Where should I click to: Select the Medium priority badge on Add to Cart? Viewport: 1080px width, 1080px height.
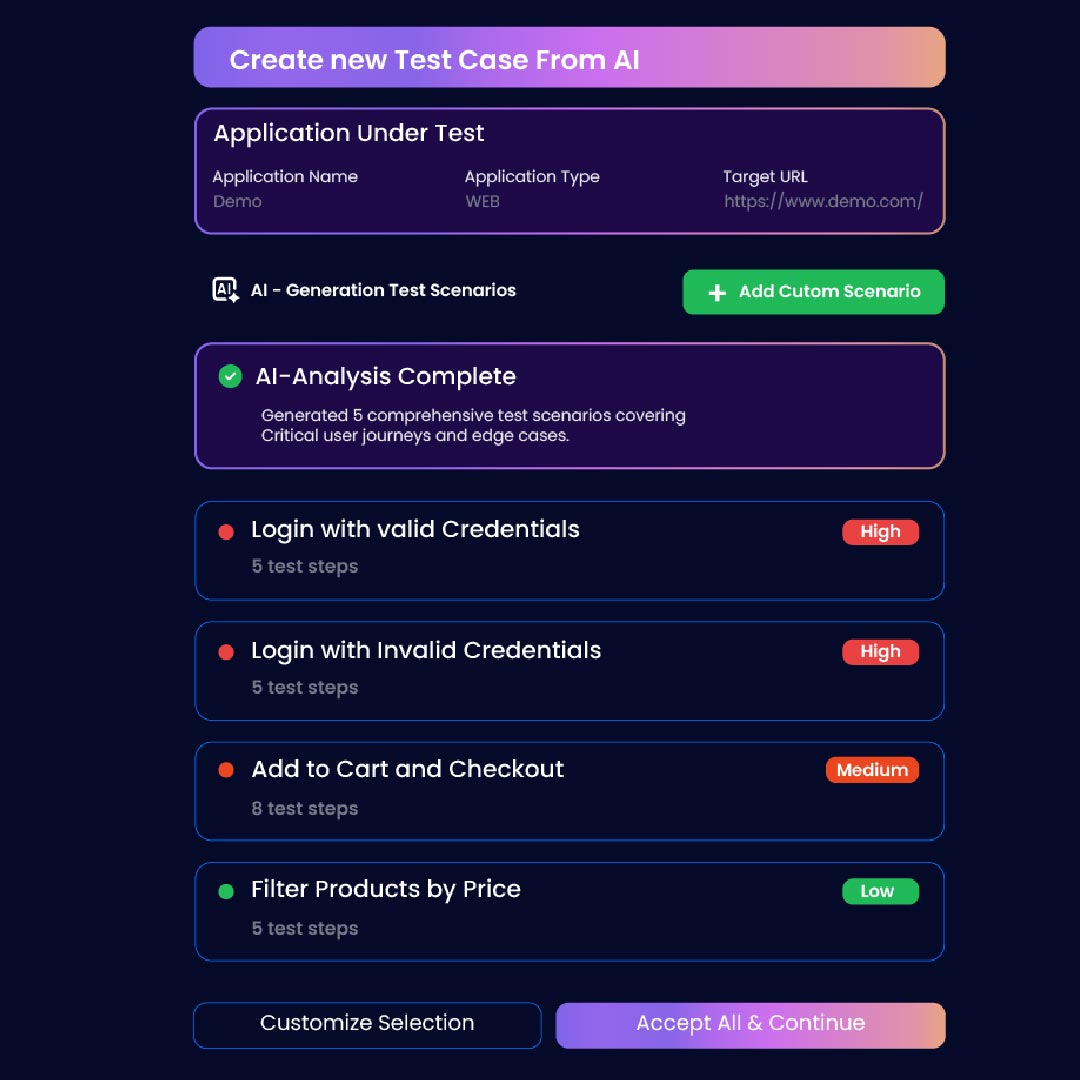[872, 770]
